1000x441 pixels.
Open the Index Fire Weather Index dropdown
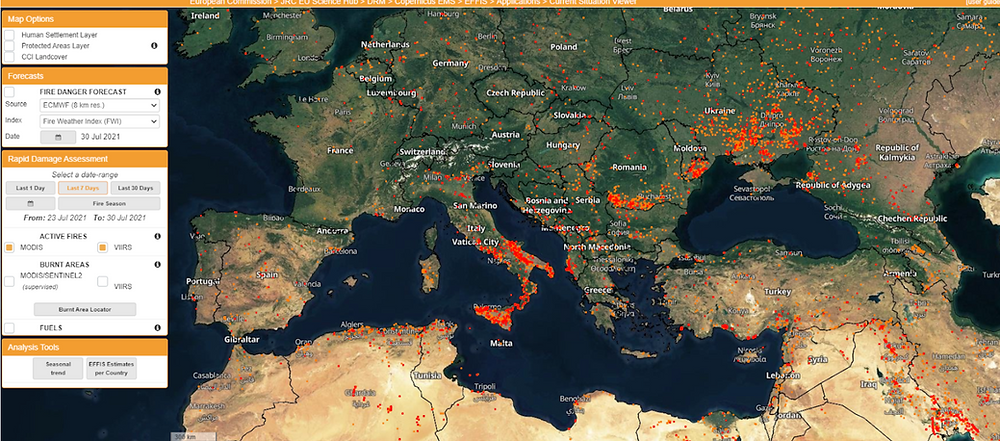pos(99,121)
